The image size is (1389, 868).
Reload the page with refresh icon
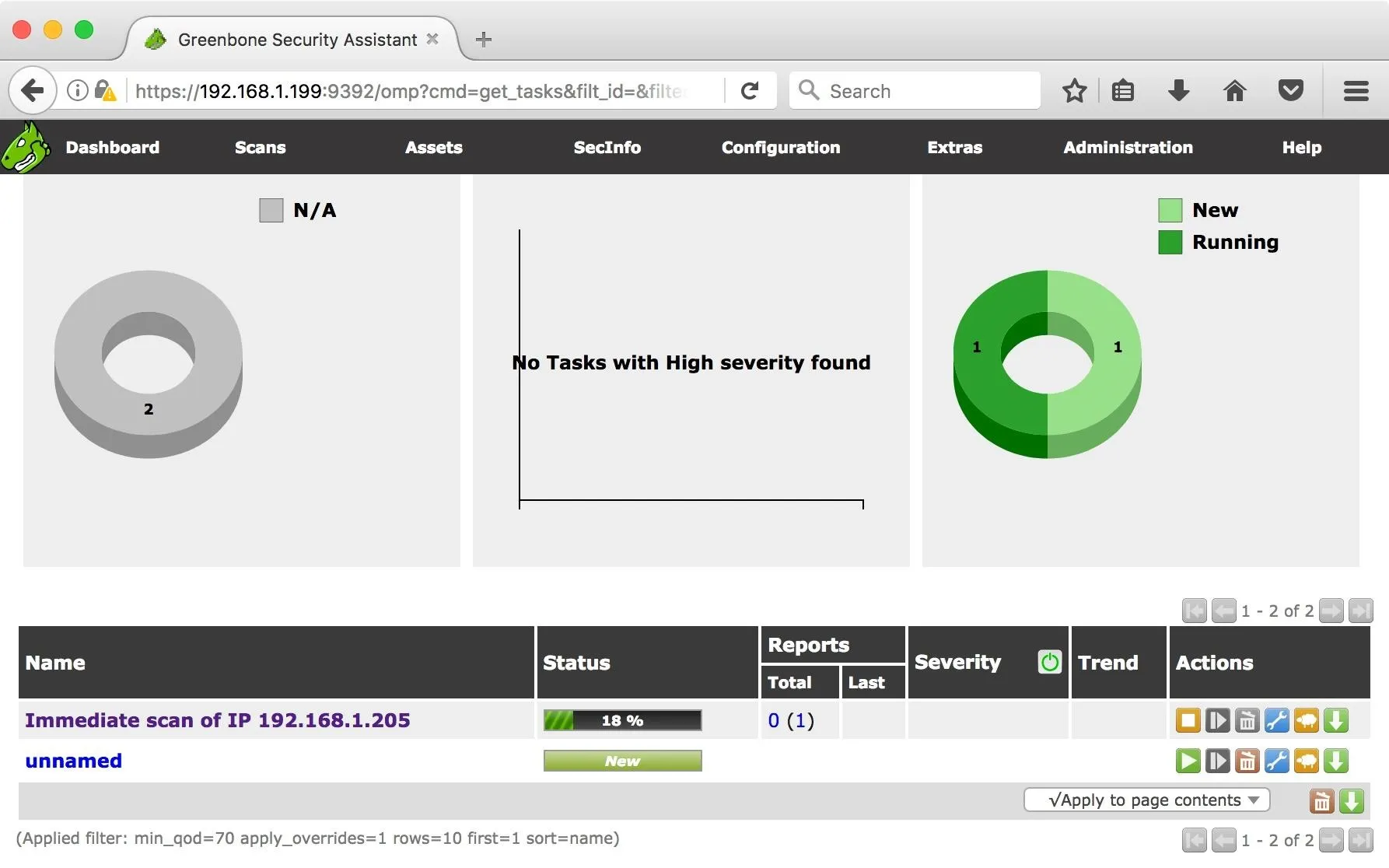point(750,91)
